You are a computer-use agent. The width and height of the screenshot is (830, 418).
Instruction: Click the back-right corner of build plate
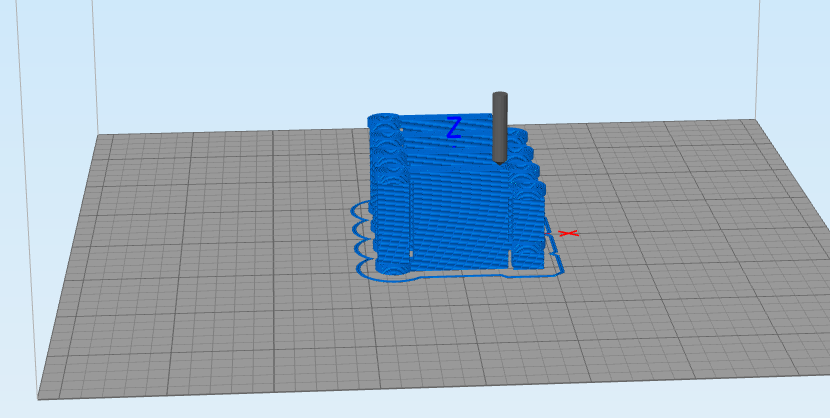tap(754, 120)
